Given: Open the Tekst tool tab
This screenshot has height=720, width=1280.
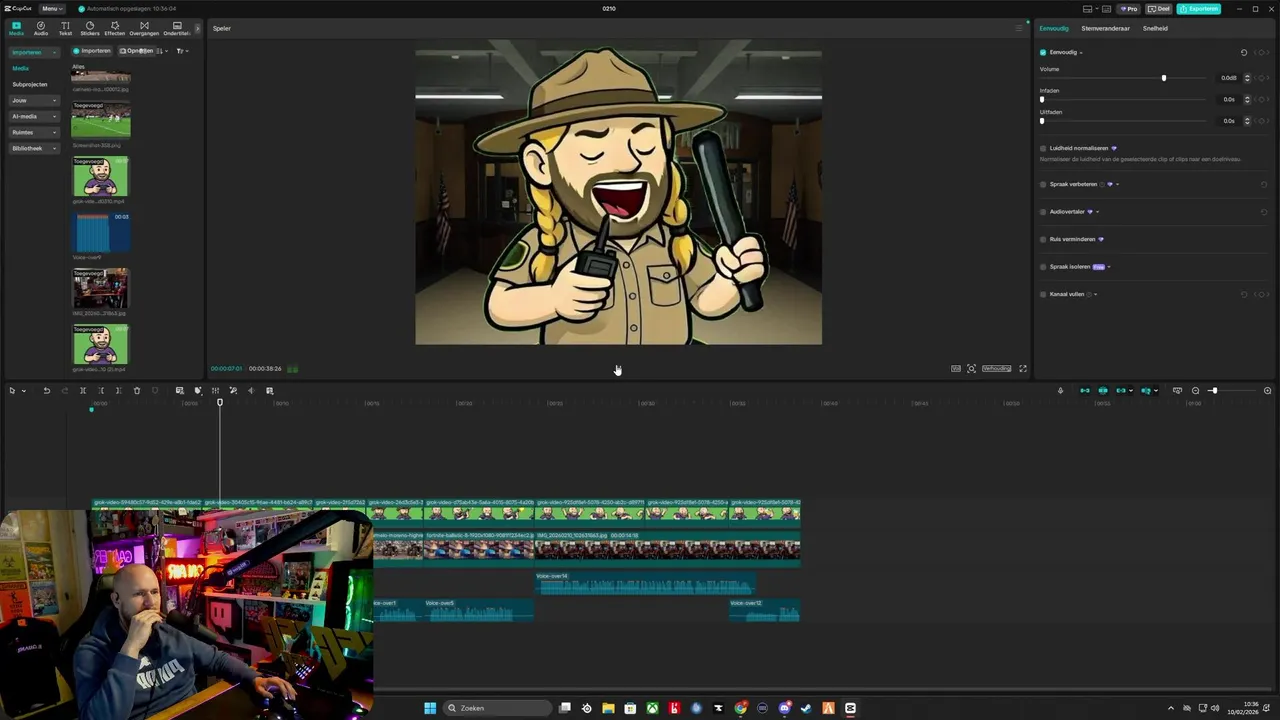Looking at the screenshot, I should pyautogui.click(x=65, y=28).
